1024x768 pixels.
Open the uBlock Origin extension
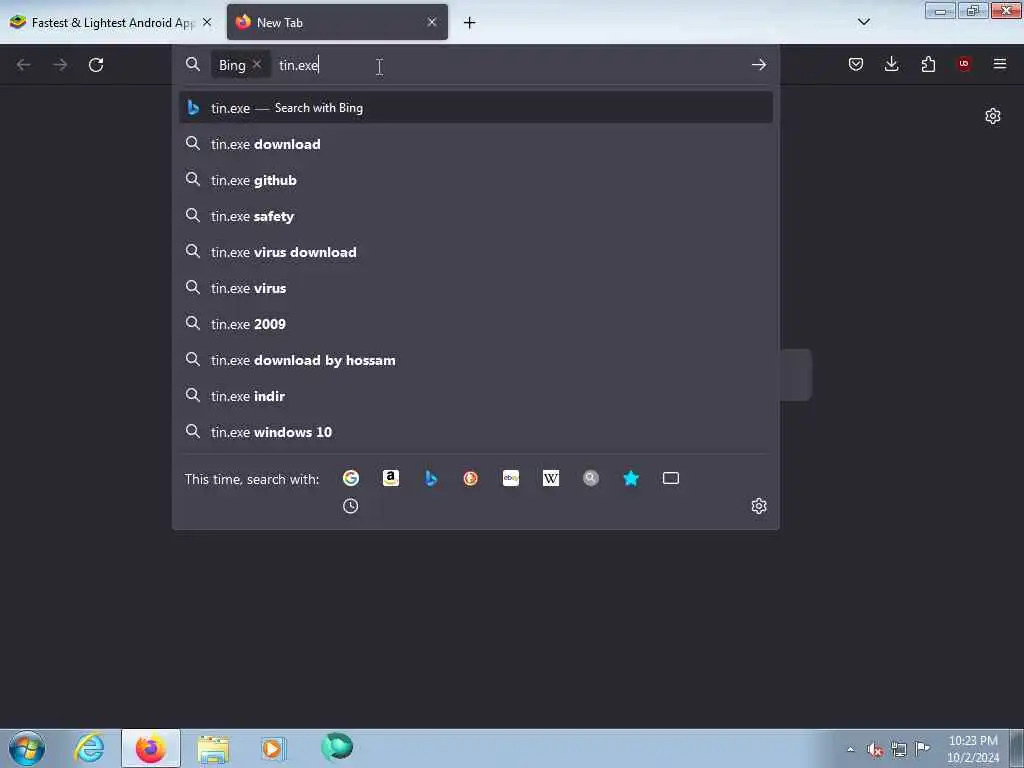coord(964,64)
